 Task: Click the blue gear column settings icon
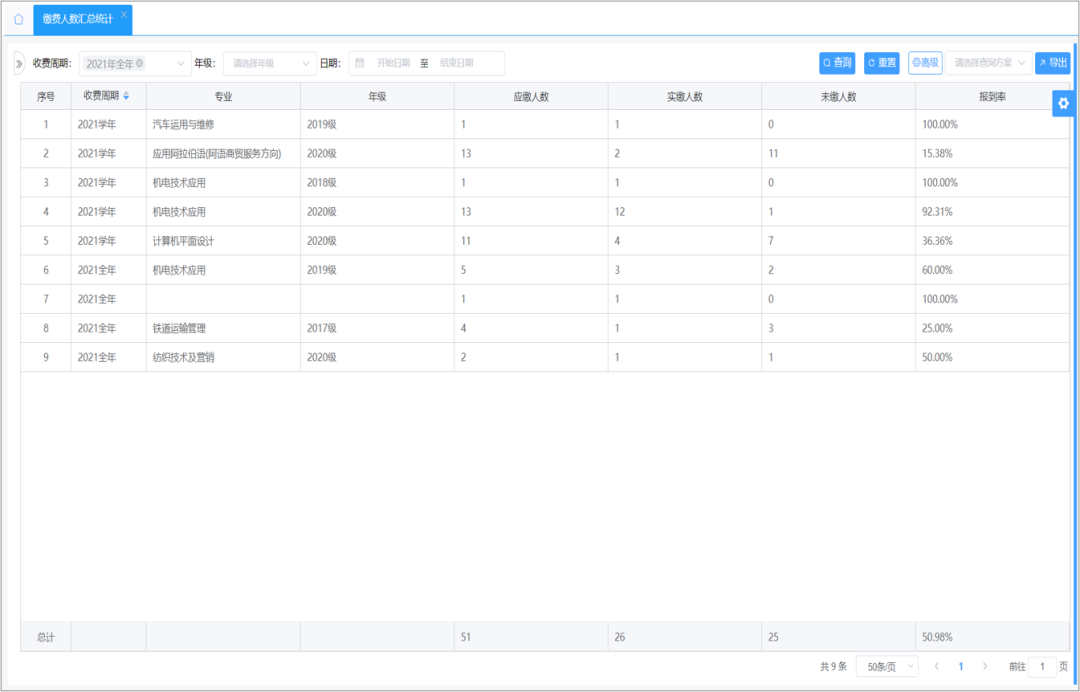tap(1063, 103)
